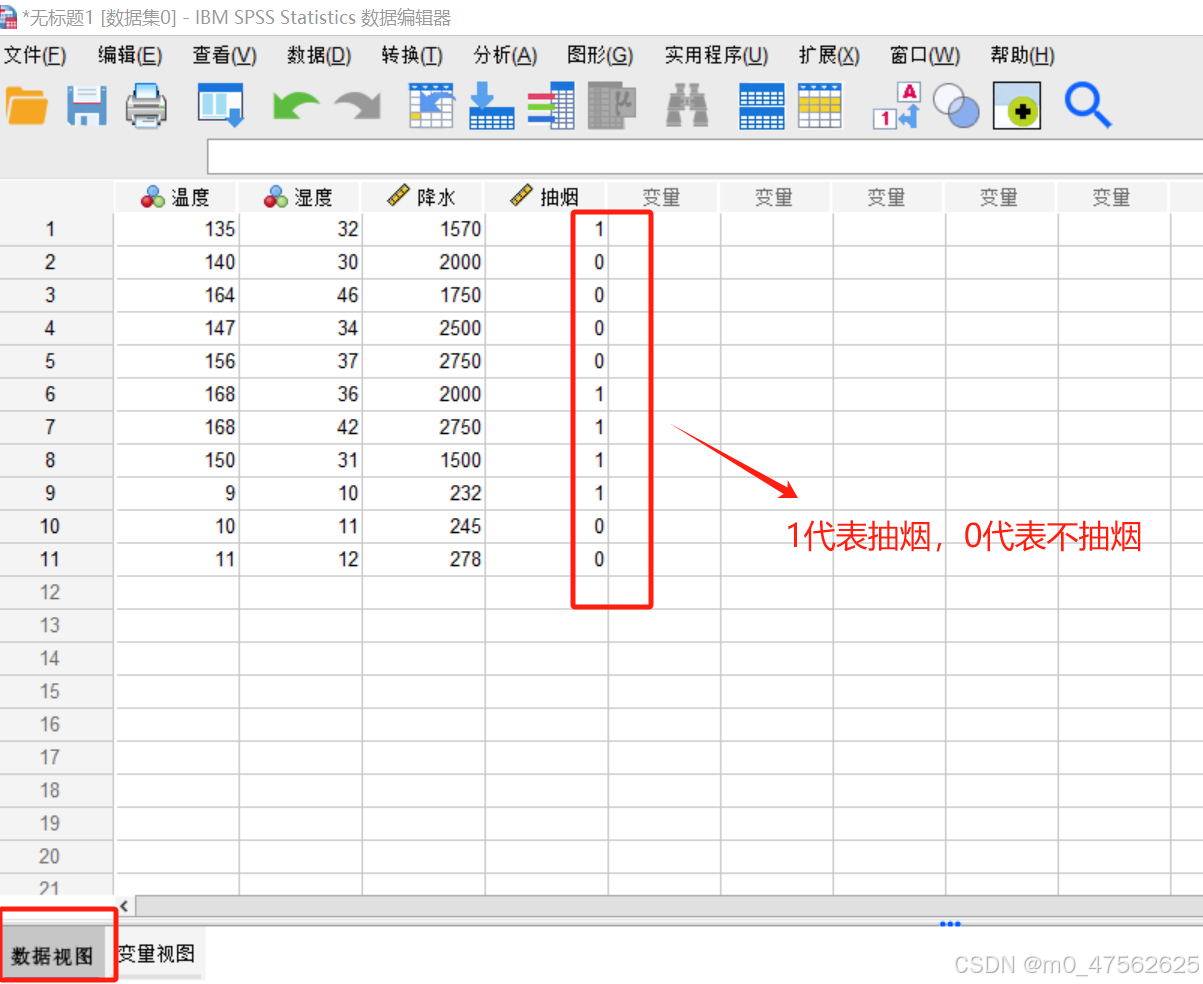Click the 温度 cell containing 135
The width and height of the screenshot is (1203, 984).
(x=176, y=229)
